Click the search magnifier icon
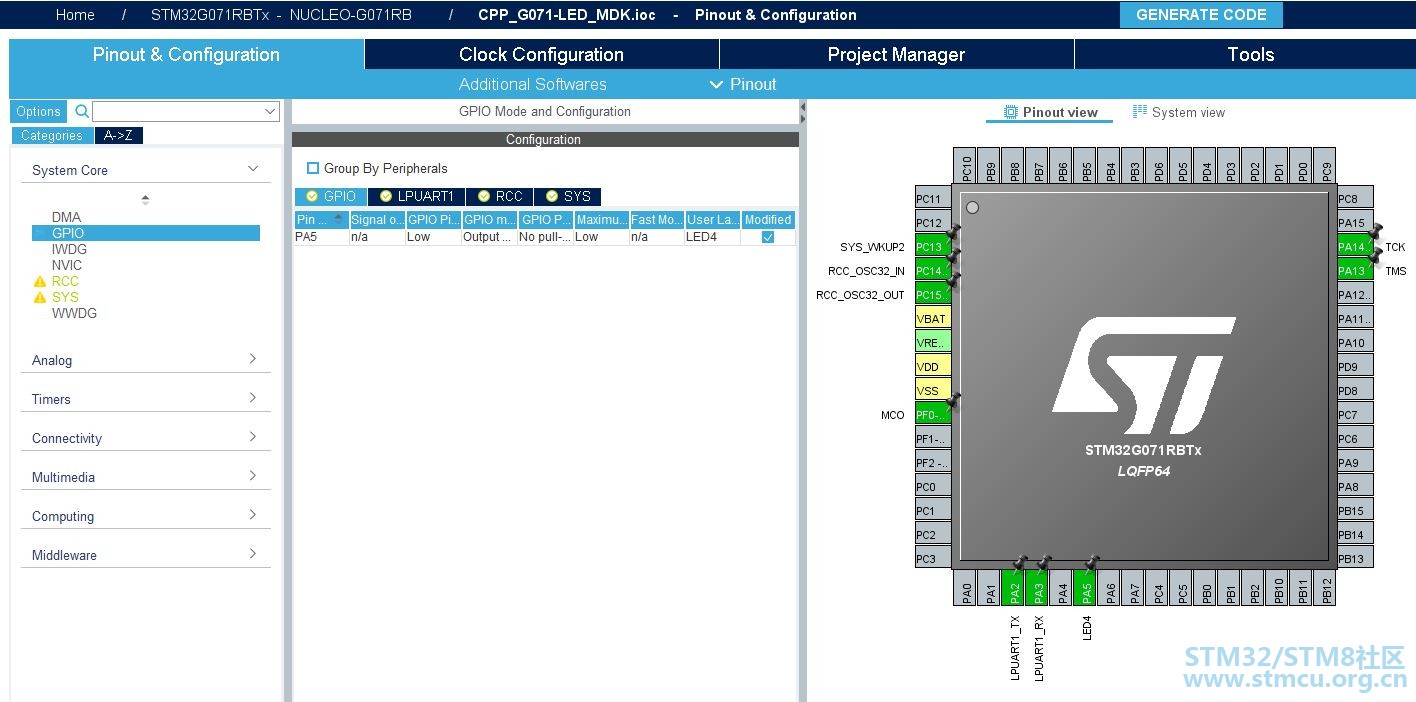Screen dimensions: 1416x702 82,111
